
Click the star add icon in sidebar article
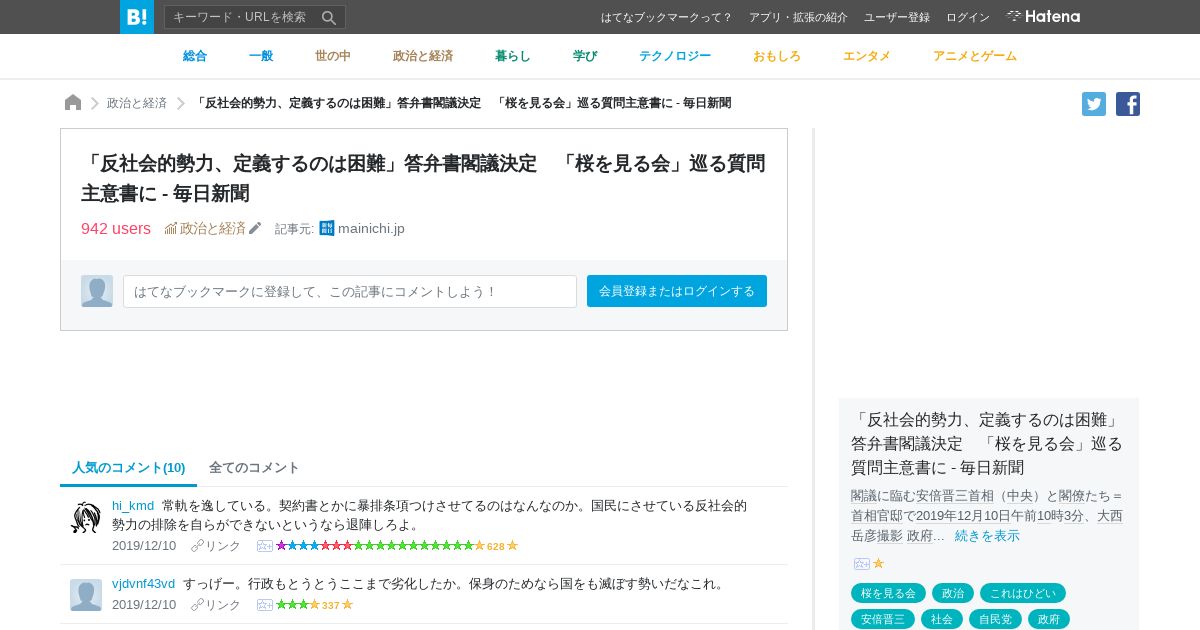862,564
